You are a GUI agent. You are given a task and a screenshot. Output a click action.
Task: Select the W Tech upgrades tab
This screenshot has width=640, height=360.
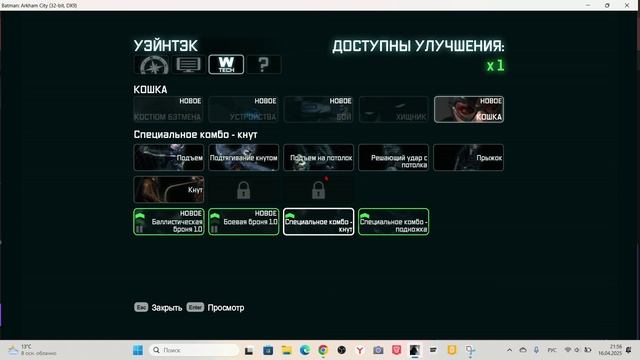tap(226, 64)
